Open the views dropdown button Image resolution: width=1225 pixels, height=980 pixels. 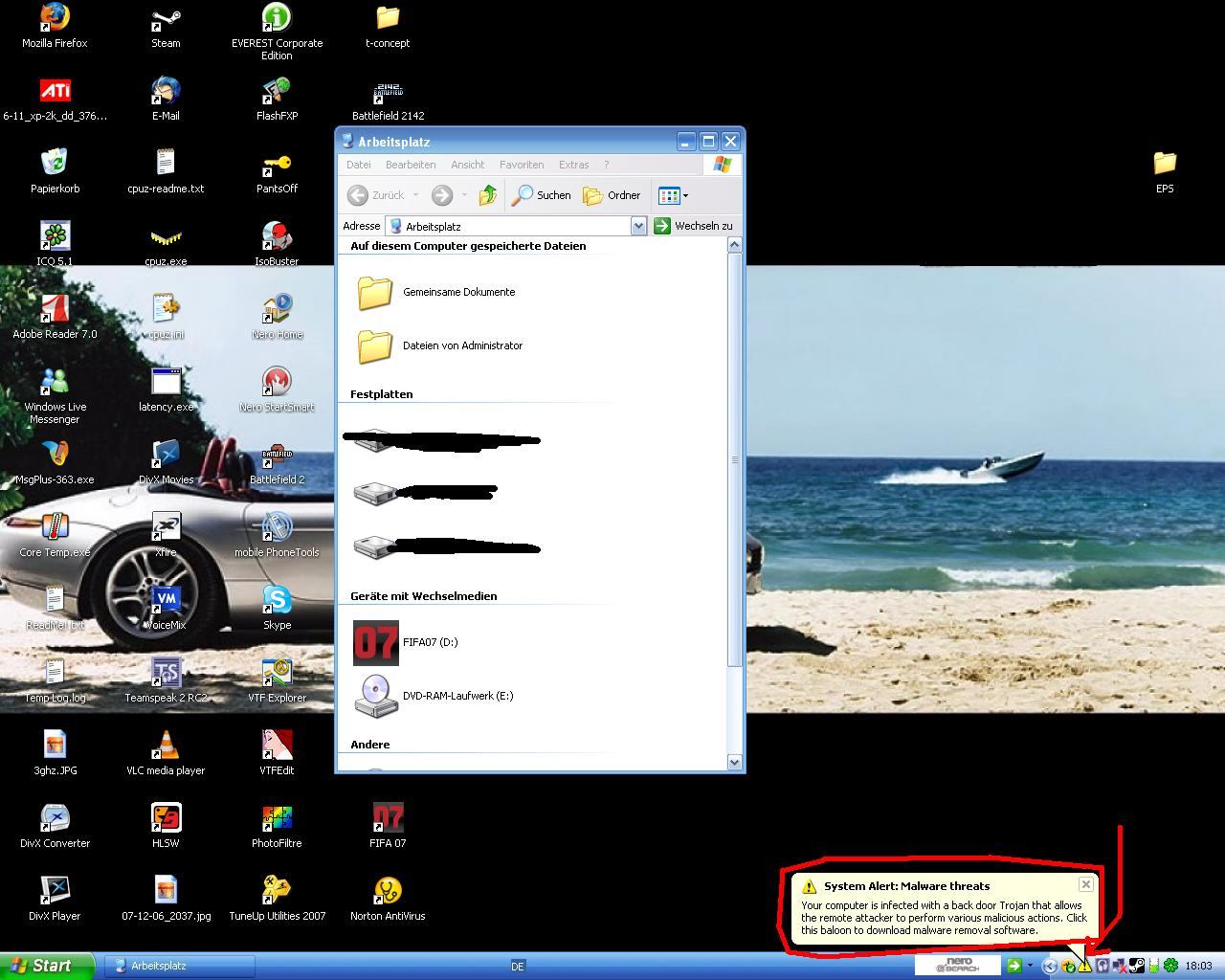pos(674,195)
